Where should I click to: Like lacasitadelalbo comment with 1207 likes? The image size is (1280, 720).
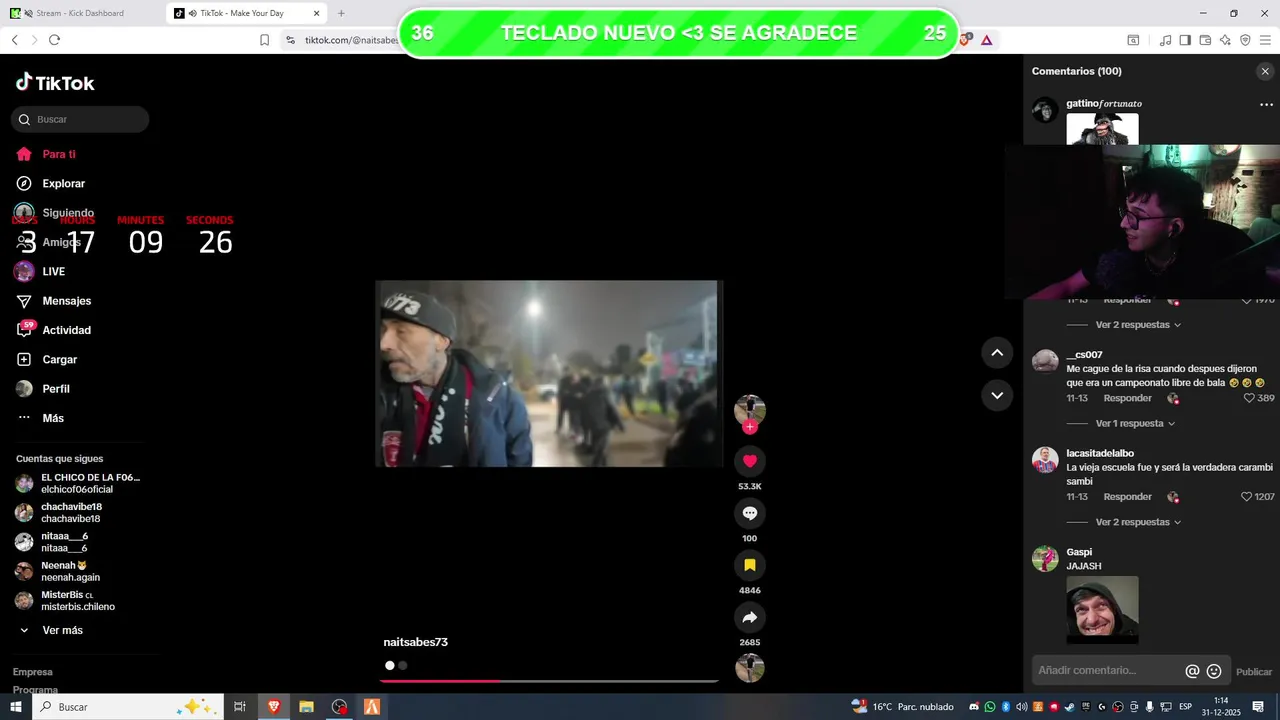(x=1246, y=497)
